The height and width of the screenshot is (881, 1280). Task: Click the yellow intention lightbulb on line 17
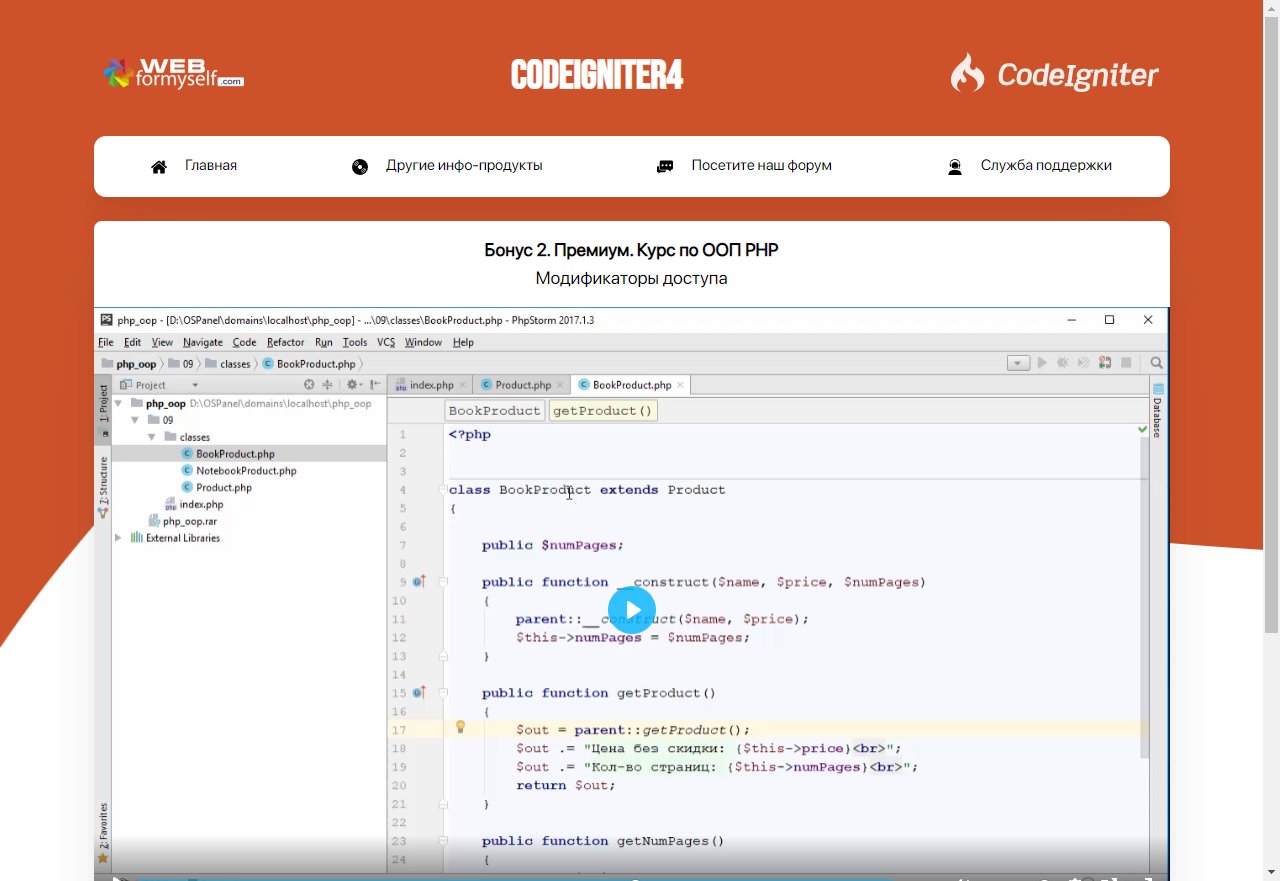pos(461,728)
